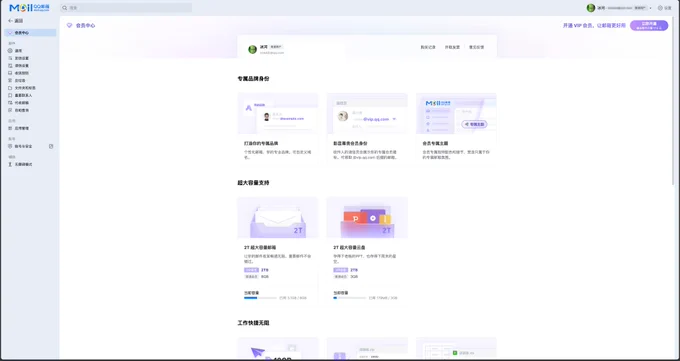Click the 工作快捷无阻 section heading

[x=253, y=323]
